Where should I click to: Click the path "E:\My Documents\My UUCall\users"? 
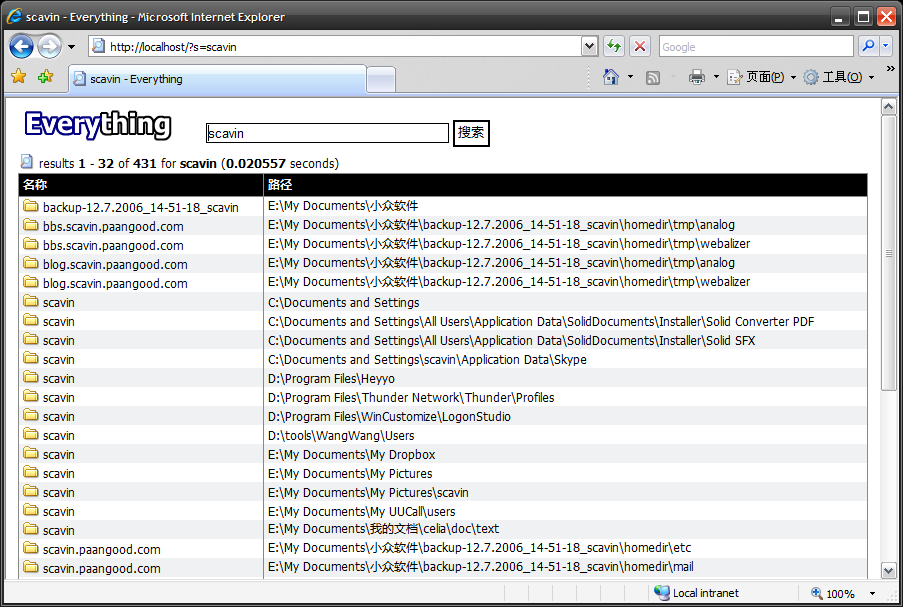coord(362,511)
